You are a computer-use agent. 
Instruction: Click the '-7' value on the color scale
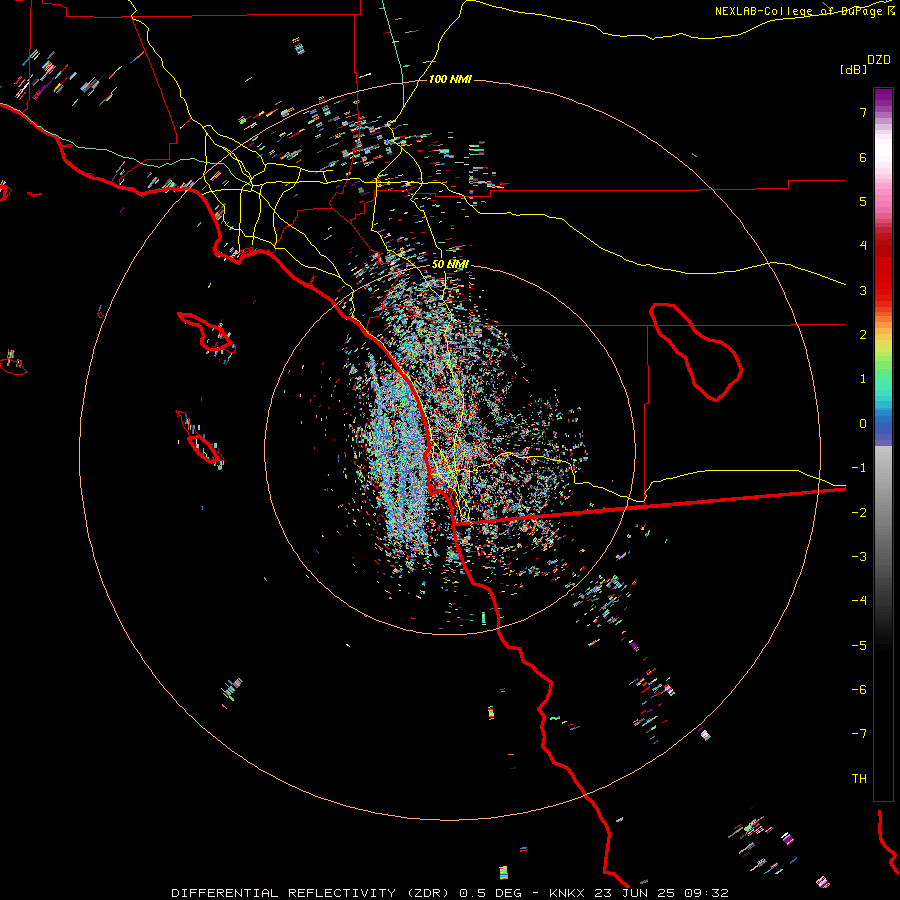coord(859,734)
